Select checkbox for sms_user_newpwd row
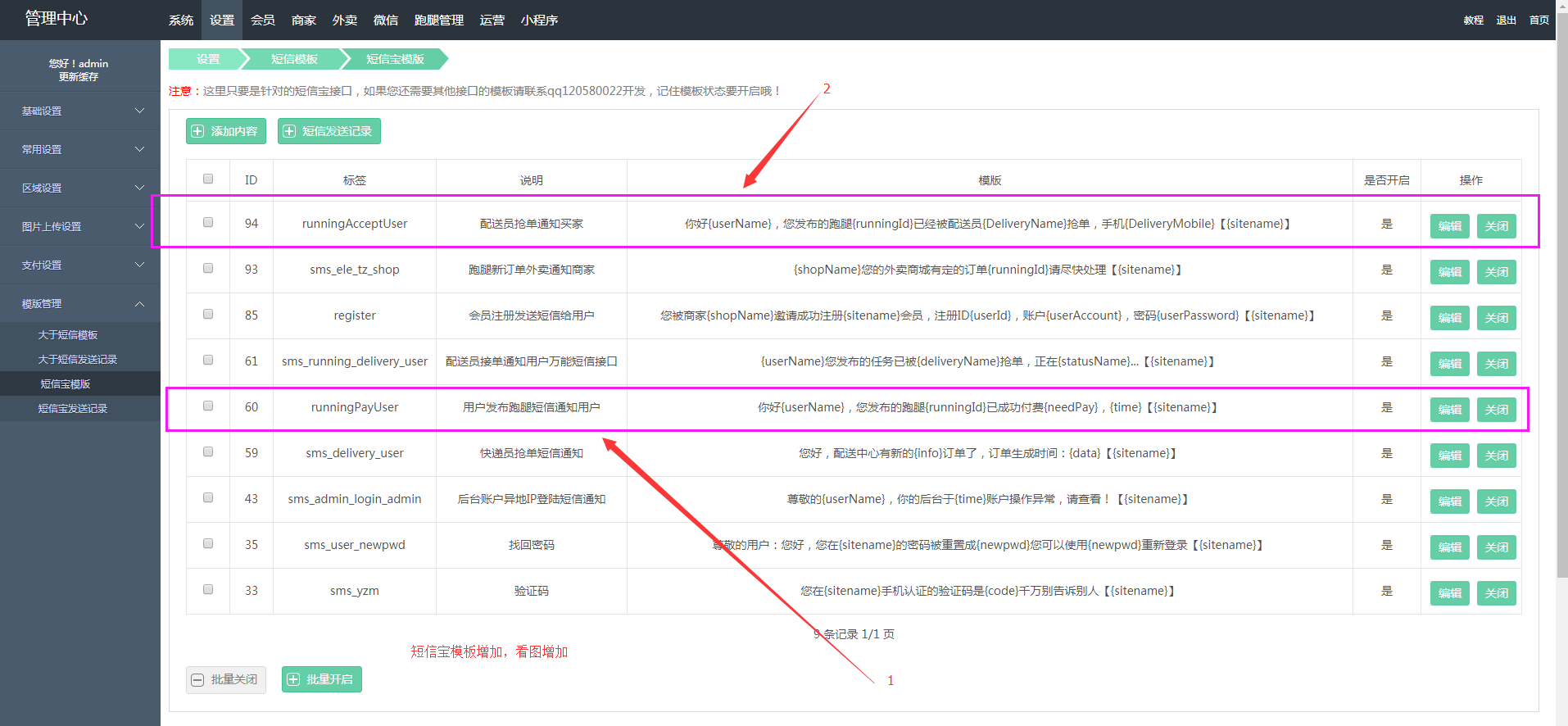The image size is (1568, 726). (x=208, y=543)
